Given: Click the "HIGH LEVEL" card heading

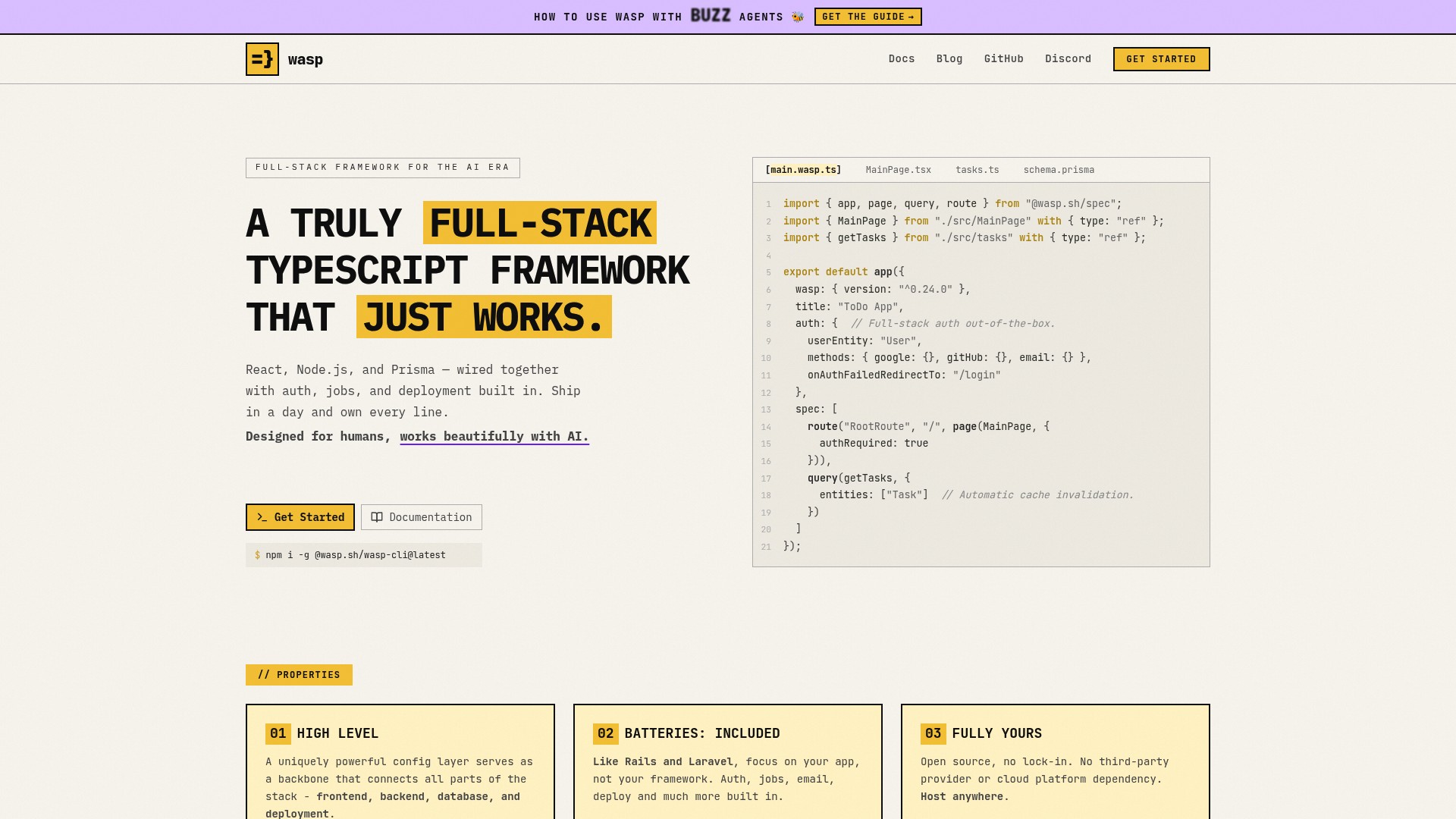Looking at the screenshot, I should click(337, 734).
